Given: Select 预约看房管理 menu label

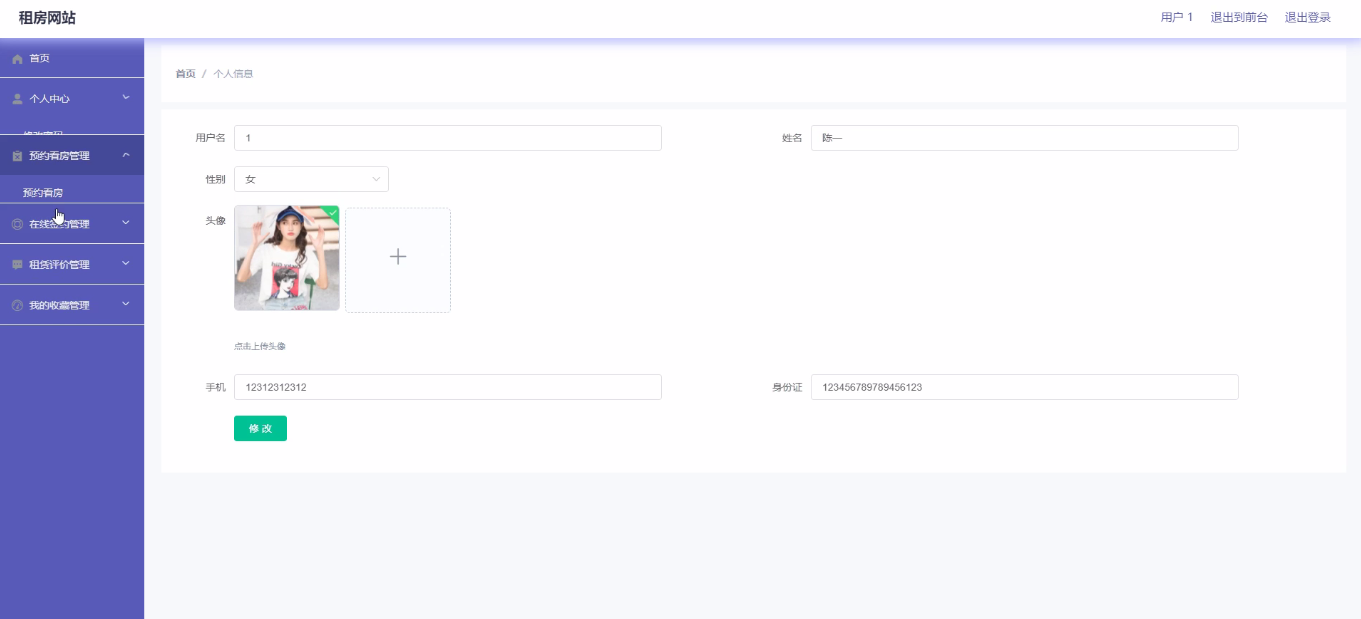Looking at the screenshot, I should tap(59, 156).
